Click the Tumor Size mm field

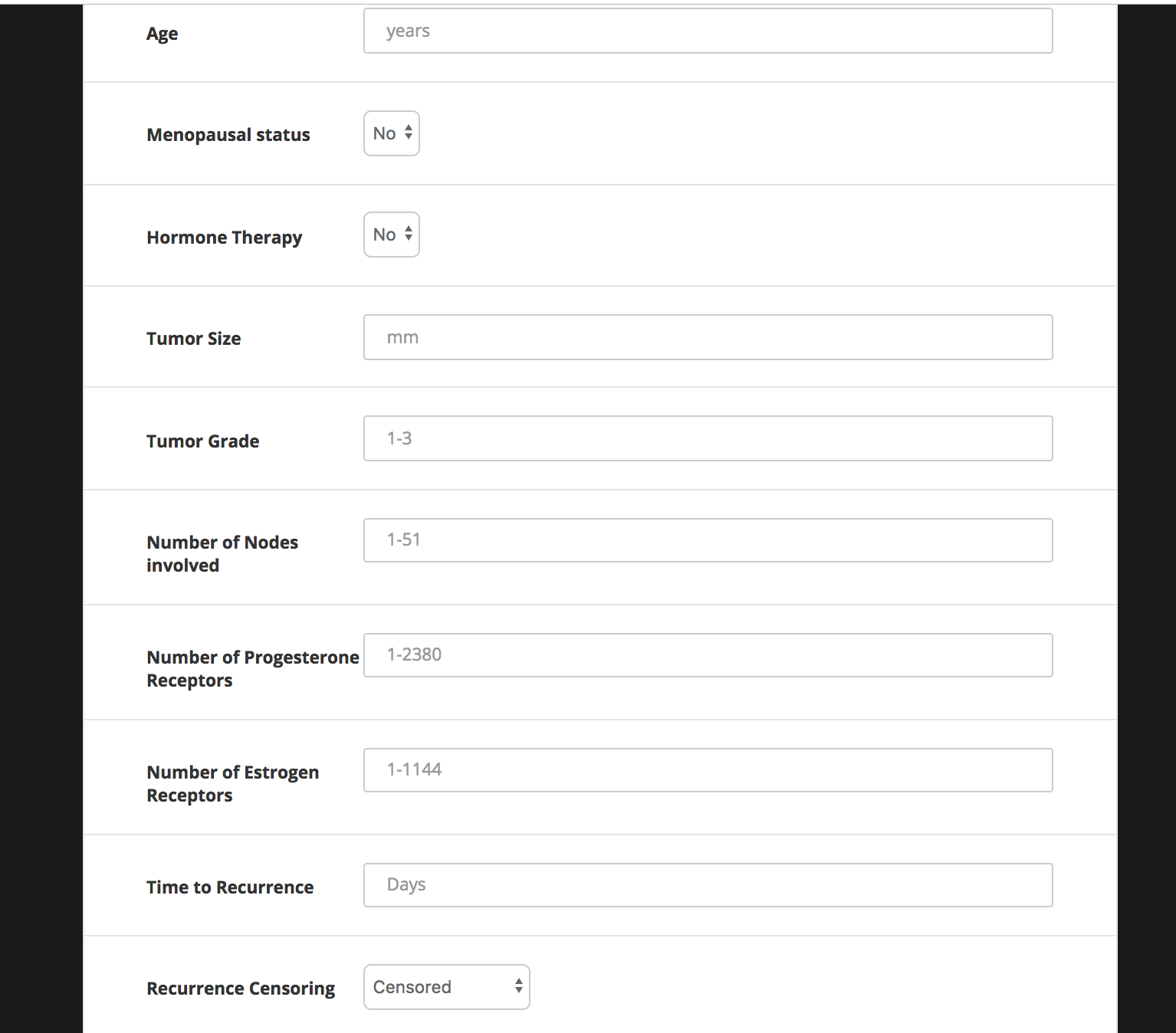click(x=708, y=337)
